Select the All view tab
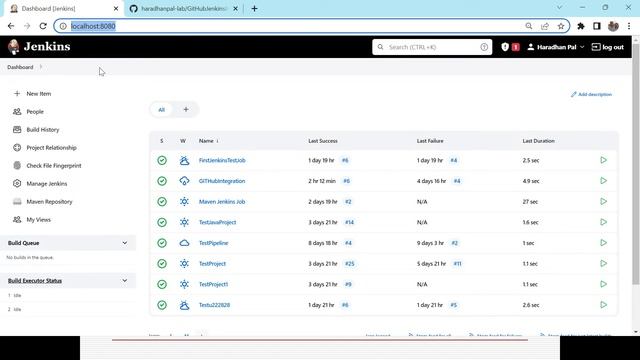640x360 pixels. click(162, 109)
